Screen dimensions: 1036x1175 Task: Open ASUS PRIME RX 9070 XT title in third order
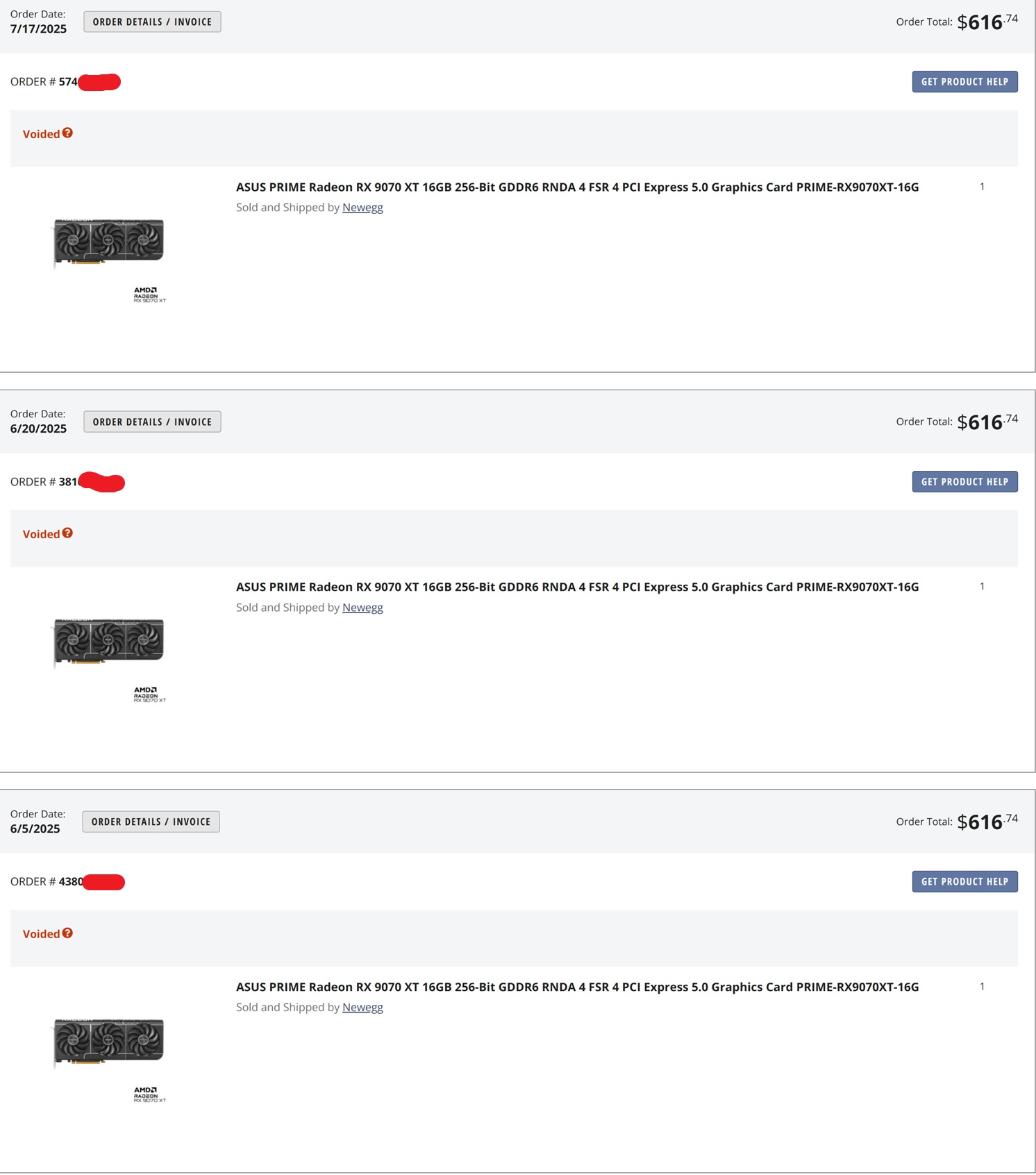coord(577,987)
